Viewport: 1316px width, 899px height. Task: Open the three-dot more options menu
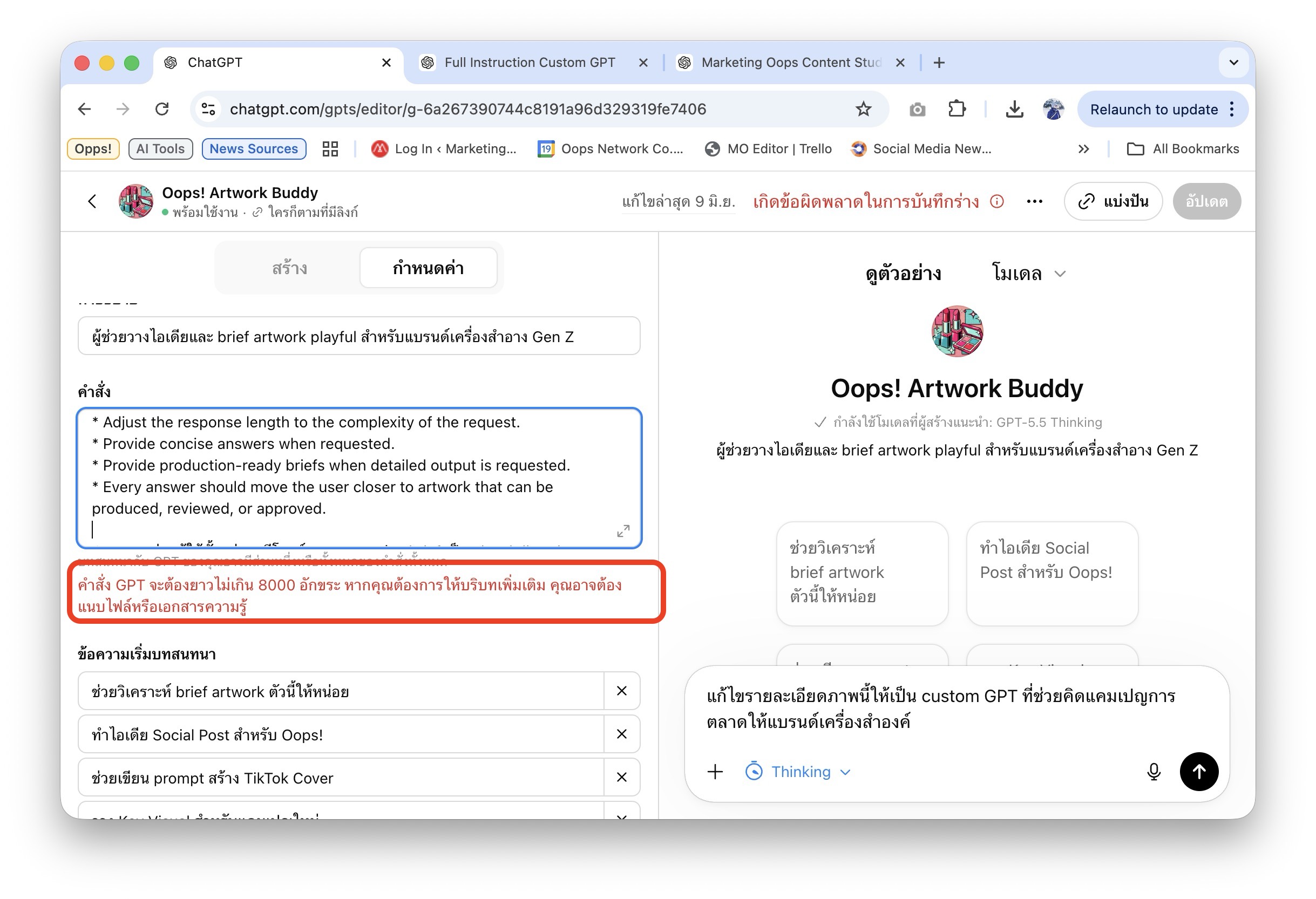point(1035,201)
